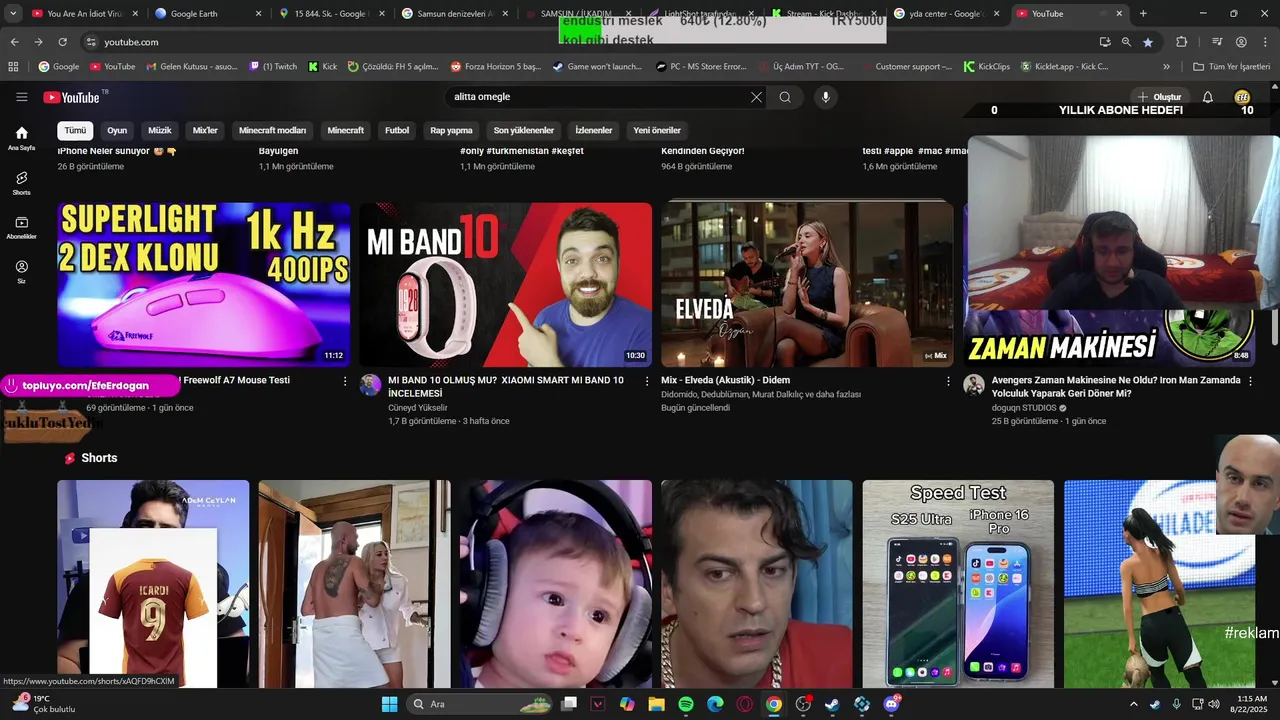Open the Siz sidebar item
This screenshot has width=1280, height=720.
[22, 272]
